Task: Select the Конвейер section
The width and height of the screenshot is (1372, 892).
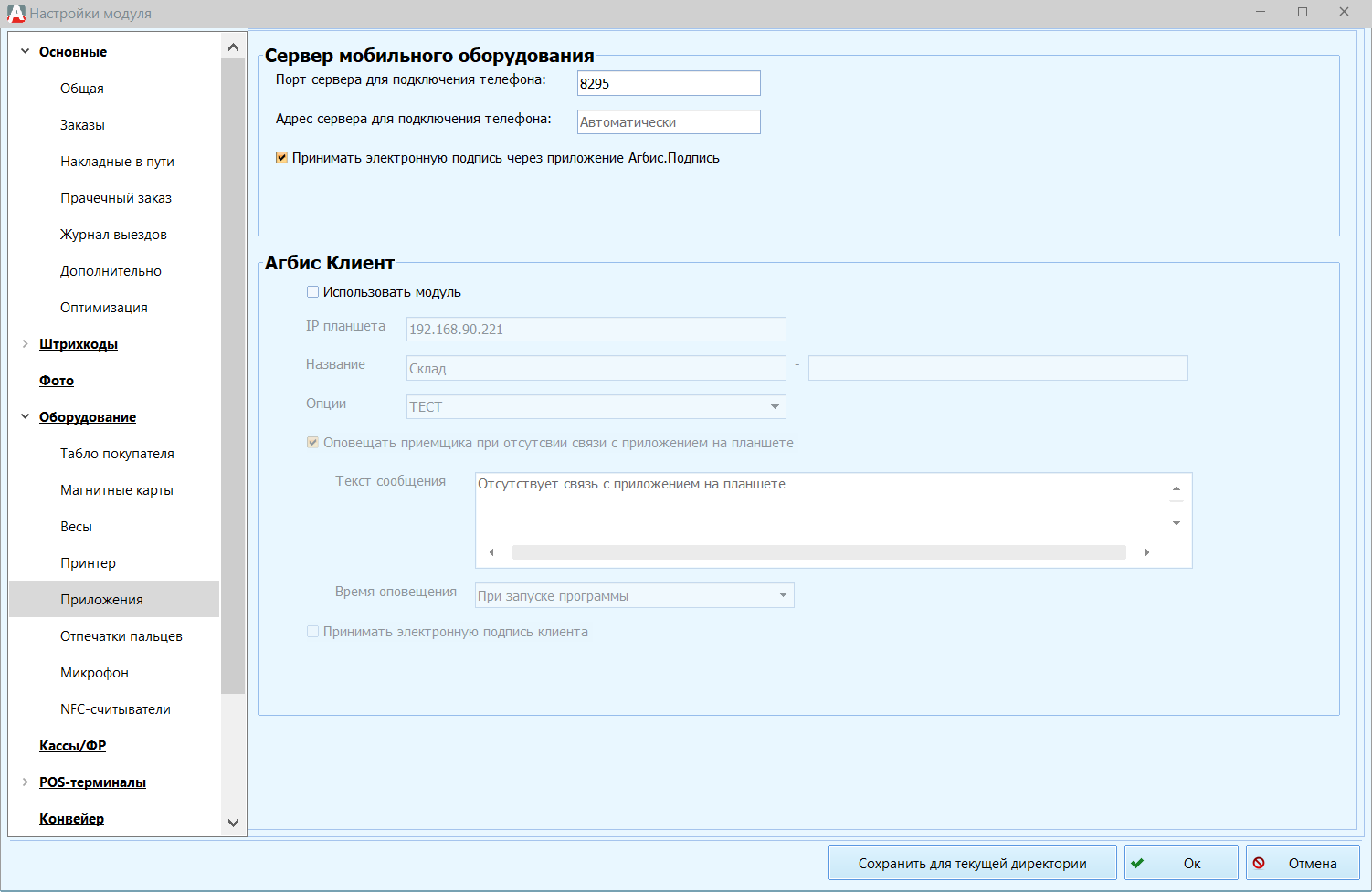Action: [x=71, y=819]
